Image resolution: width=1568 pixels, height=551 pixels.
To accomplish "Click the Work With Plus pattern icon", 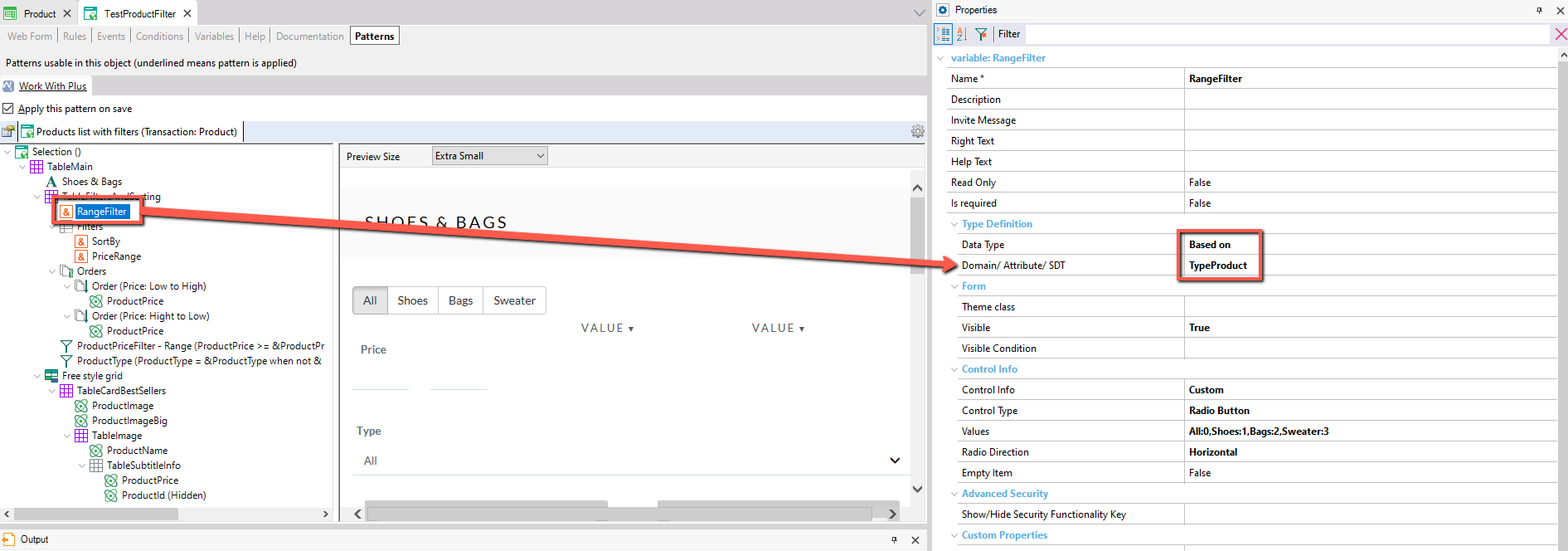I will click(8, 86).
